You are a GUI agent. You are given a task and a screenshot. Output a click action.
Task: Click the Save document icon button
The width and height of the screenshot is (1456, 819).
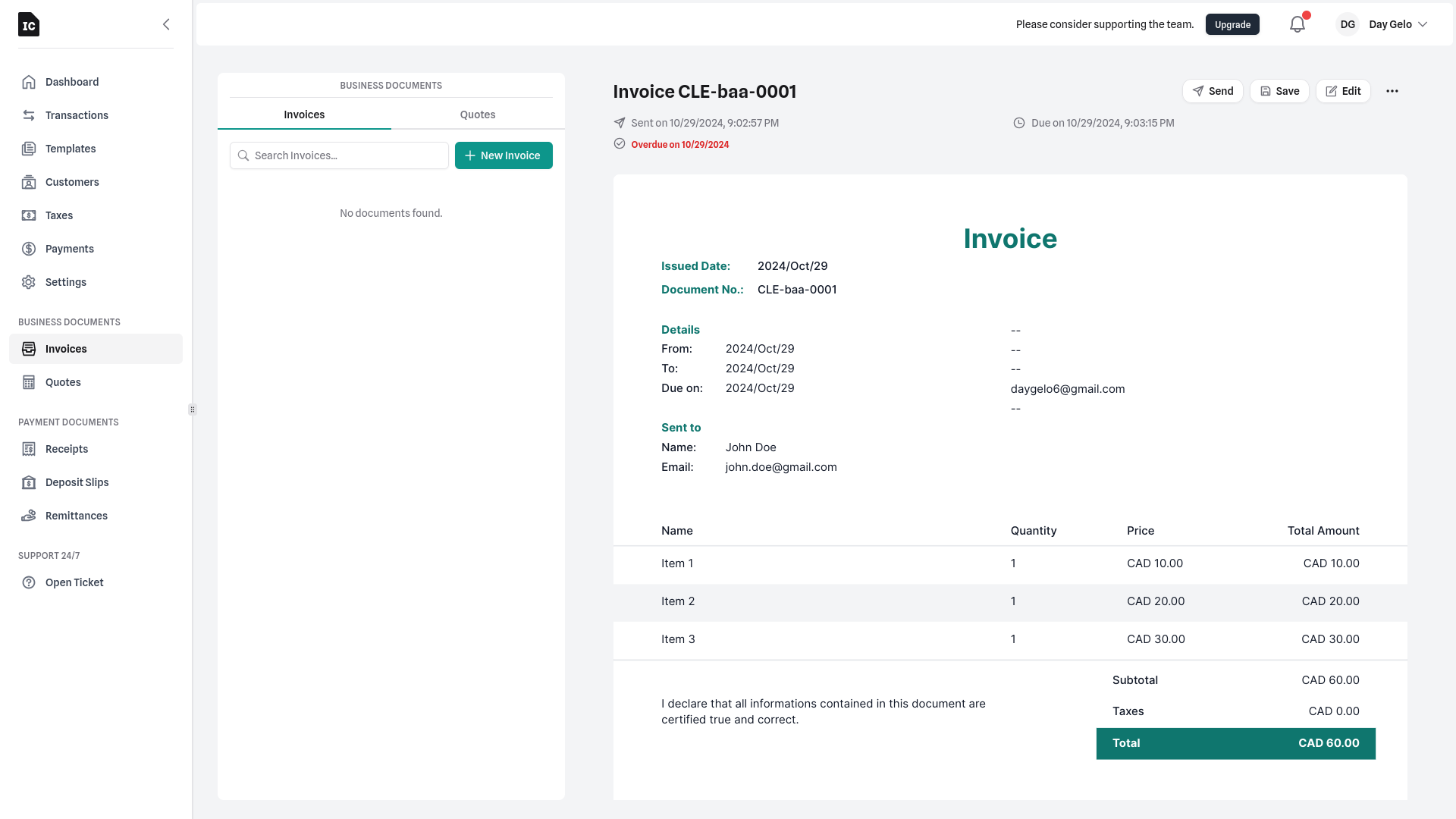point(1279,91)
